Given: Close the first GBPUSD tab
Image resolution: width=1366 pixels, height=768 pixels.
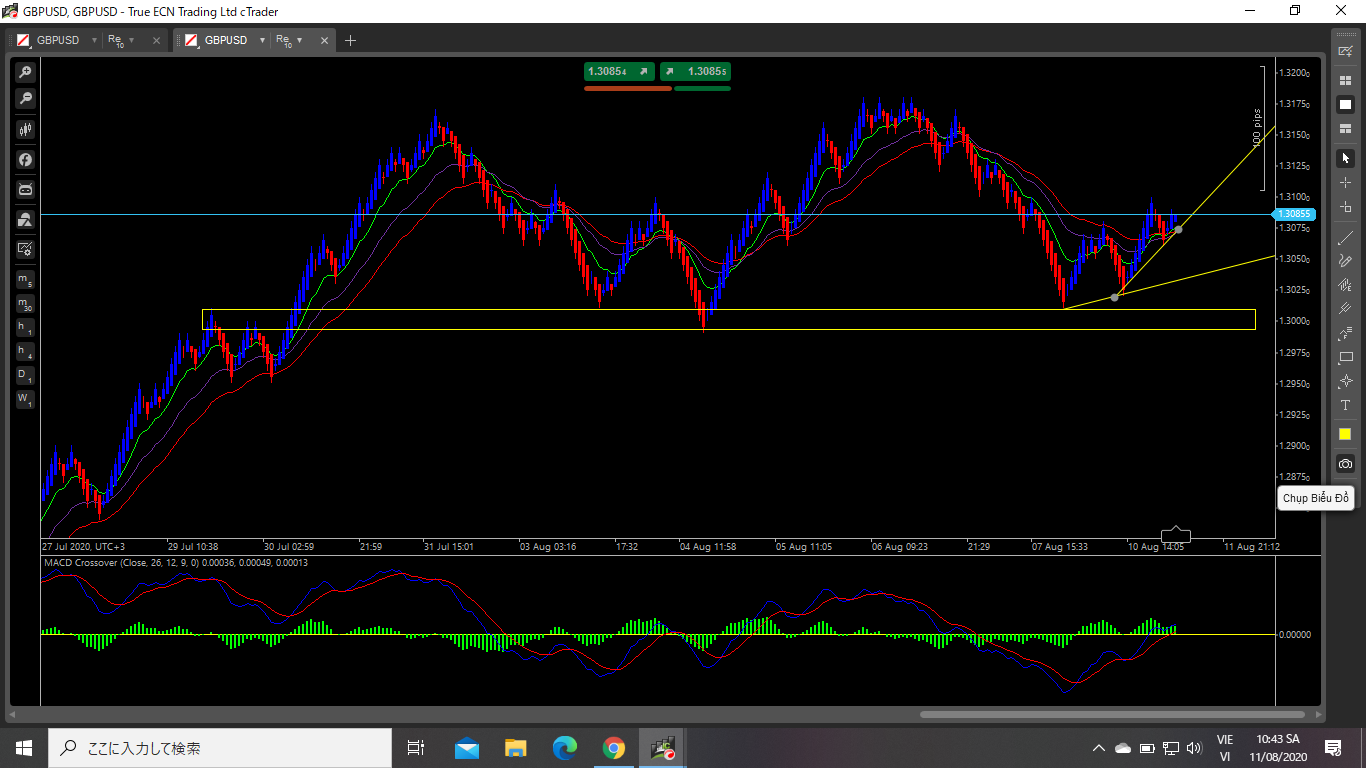Looking at the screenshot, I should [156, 41].
